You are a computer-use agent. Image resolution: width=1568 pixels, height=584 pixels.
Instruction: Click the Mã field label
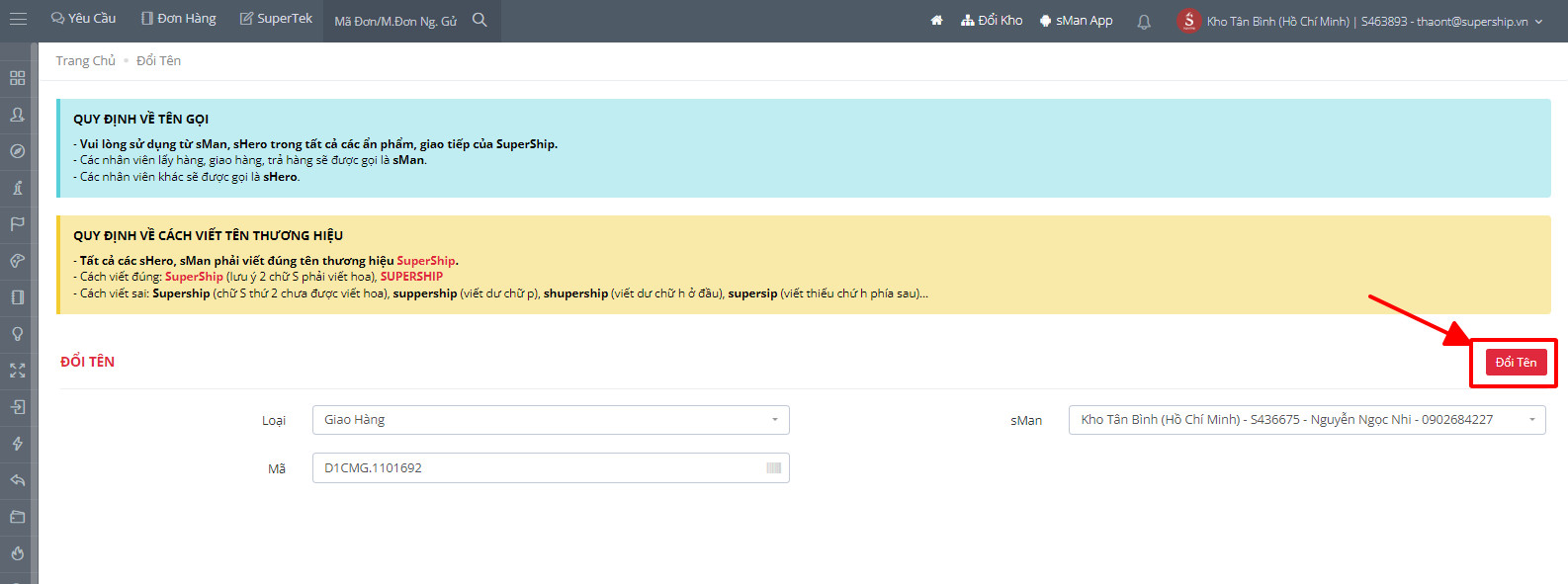point(277,469)
